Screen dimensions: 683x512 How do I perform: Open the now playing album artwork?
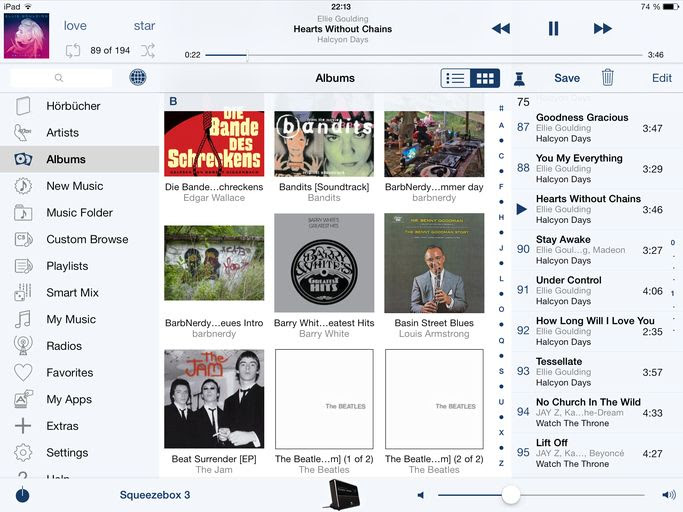coord(27,36)
